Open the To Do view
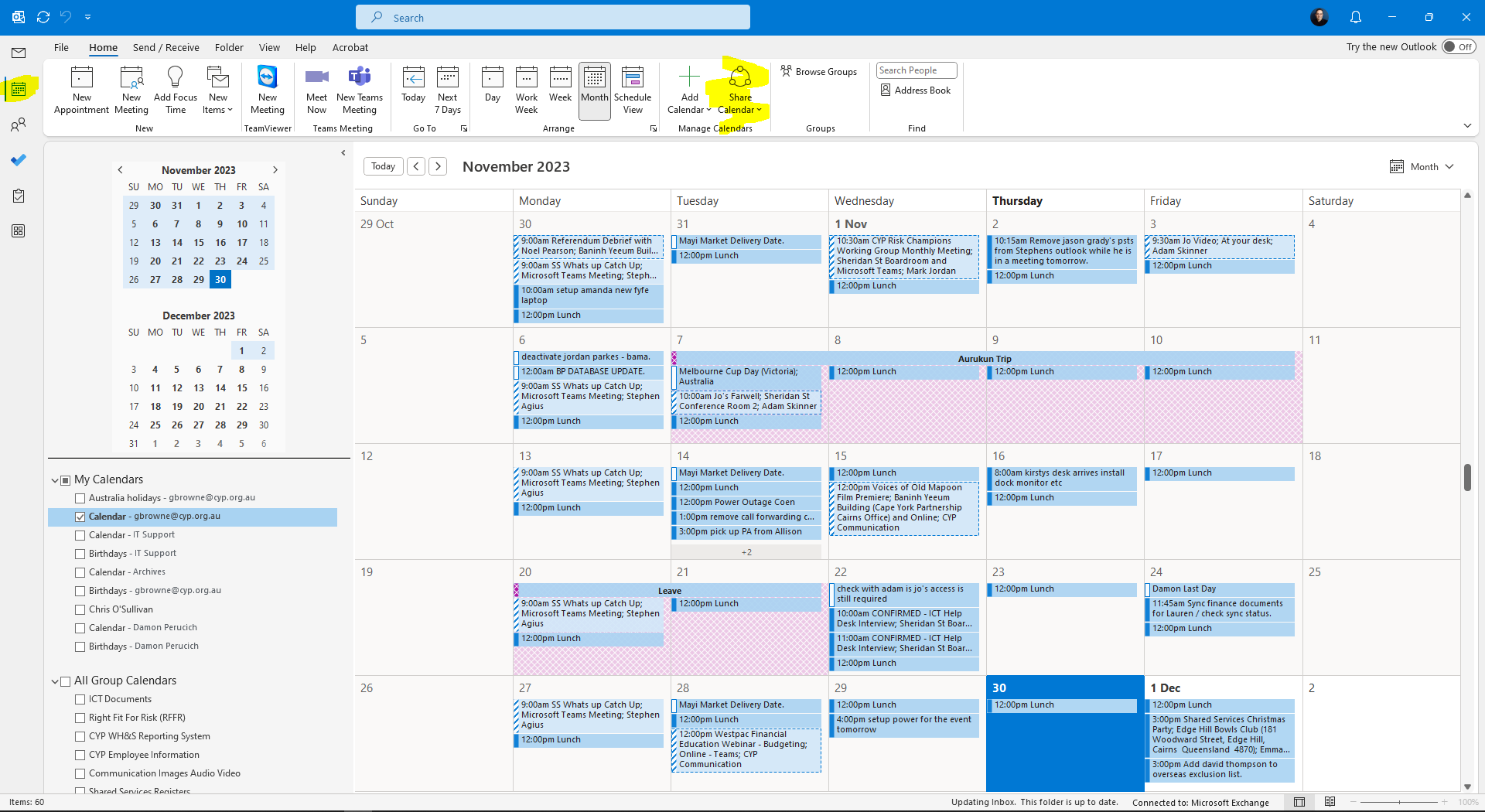Image resolution: width=1485 pixels, height=812 pixels. click(19, 160)
